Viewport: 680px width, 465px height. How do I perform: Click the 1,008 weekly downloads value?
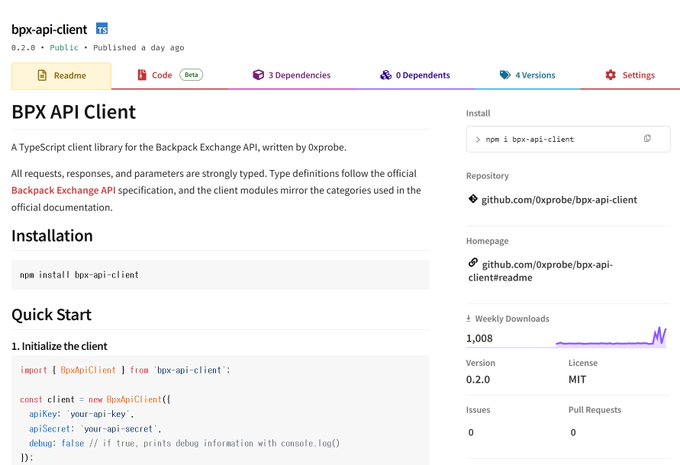[x=479, y=338]
